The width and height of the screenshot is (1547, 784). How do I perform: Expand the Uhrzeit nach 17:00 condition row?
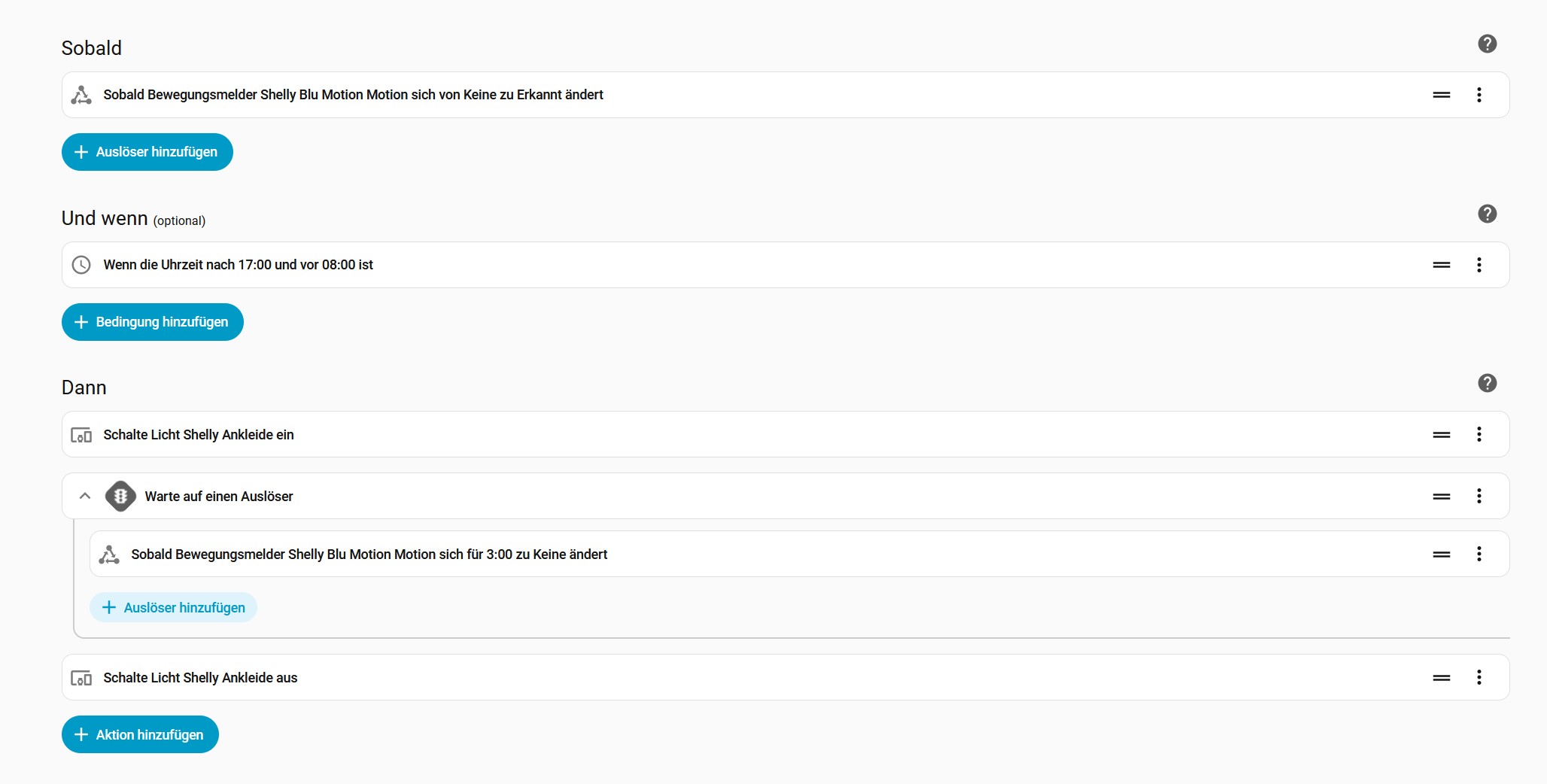(x=238, y=265)
